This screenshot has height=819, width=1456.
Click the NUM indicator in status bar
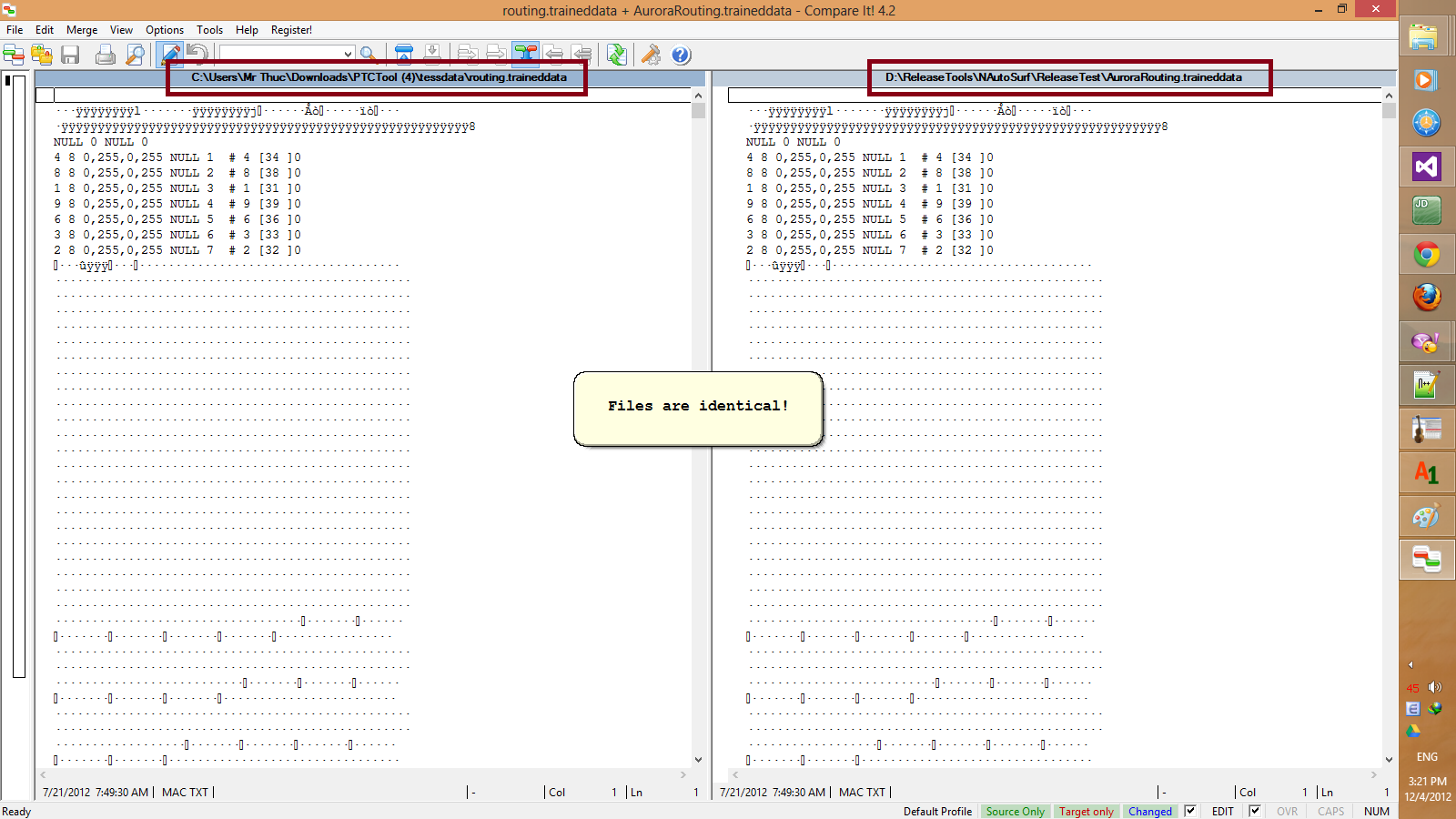1376,811
